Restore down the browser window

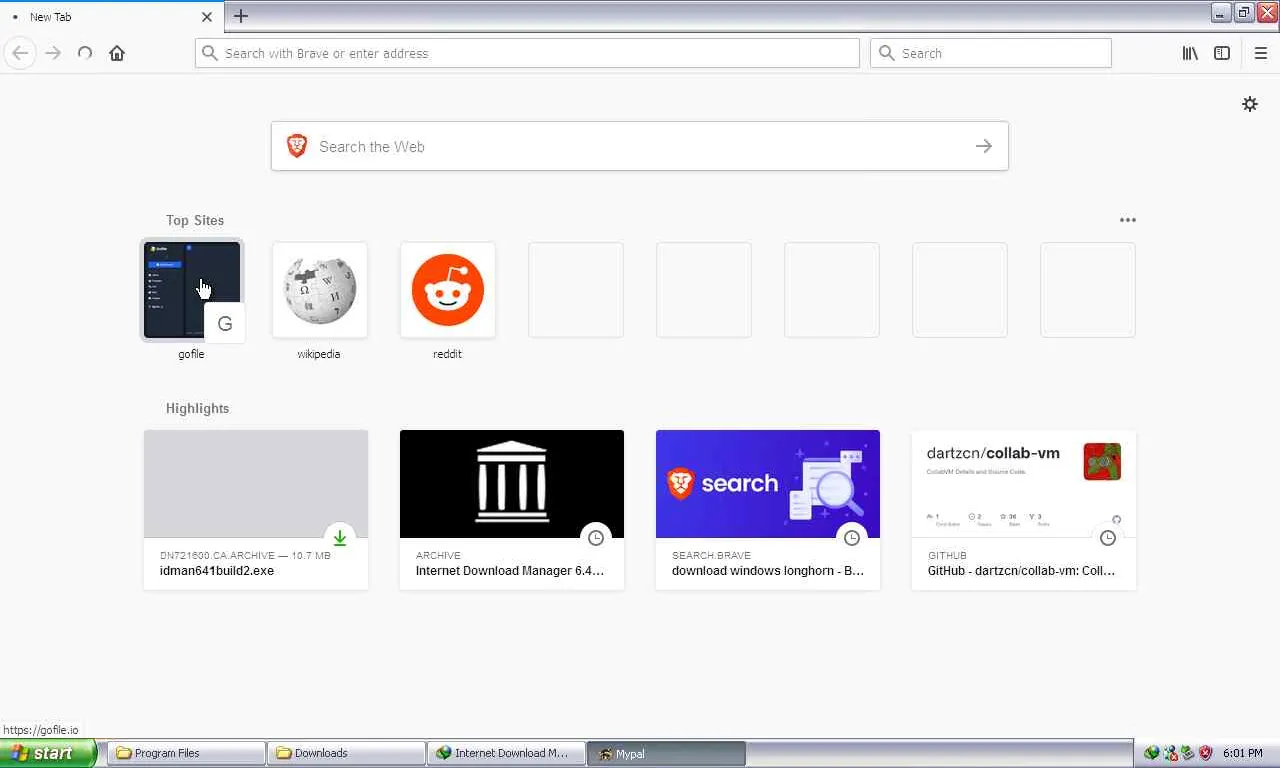click(x=1244, y=12)
